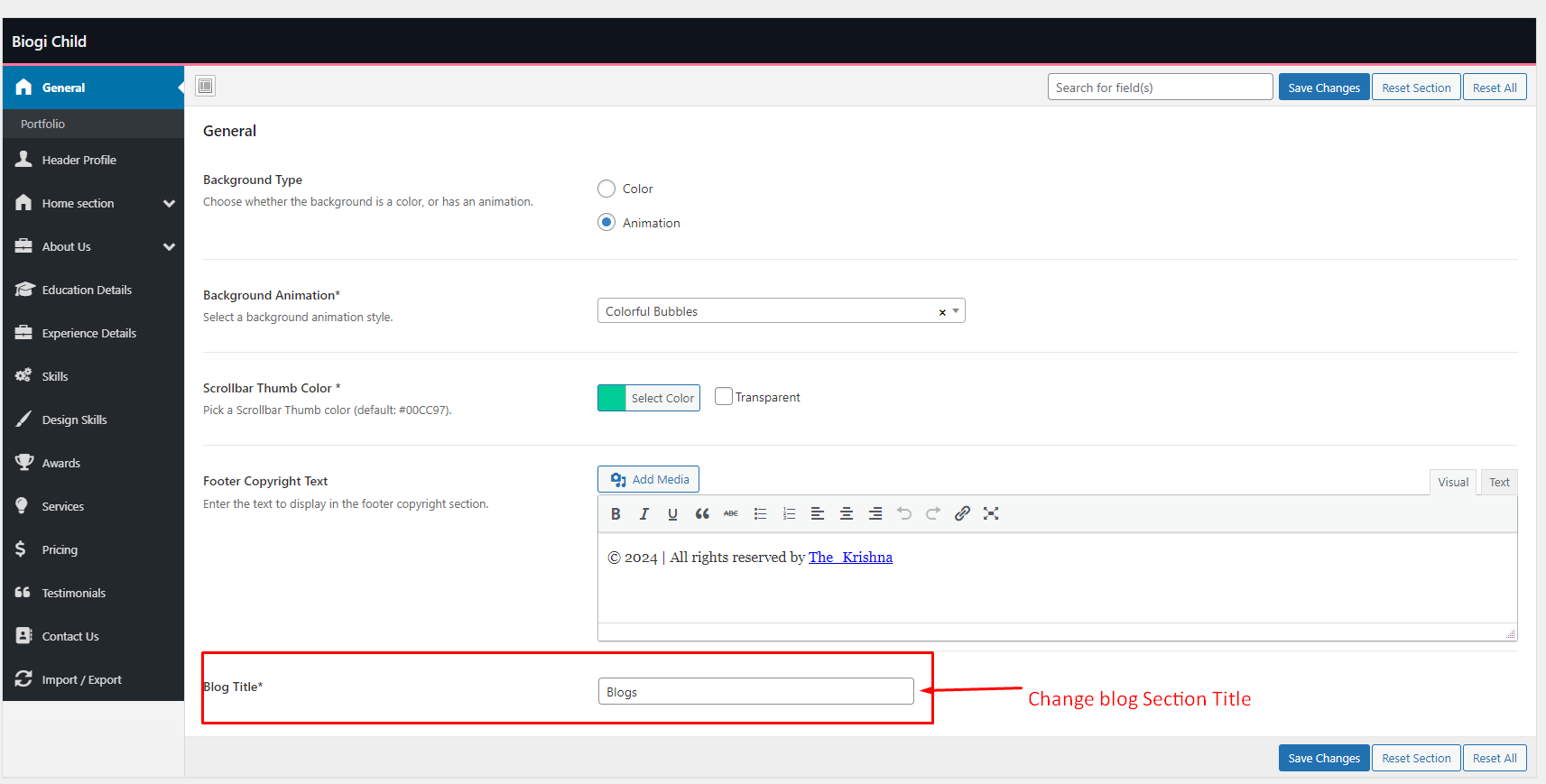This screenshot has height=784, width=1546.
Task: Click the expand all sections icon
Action: point(206,86)
